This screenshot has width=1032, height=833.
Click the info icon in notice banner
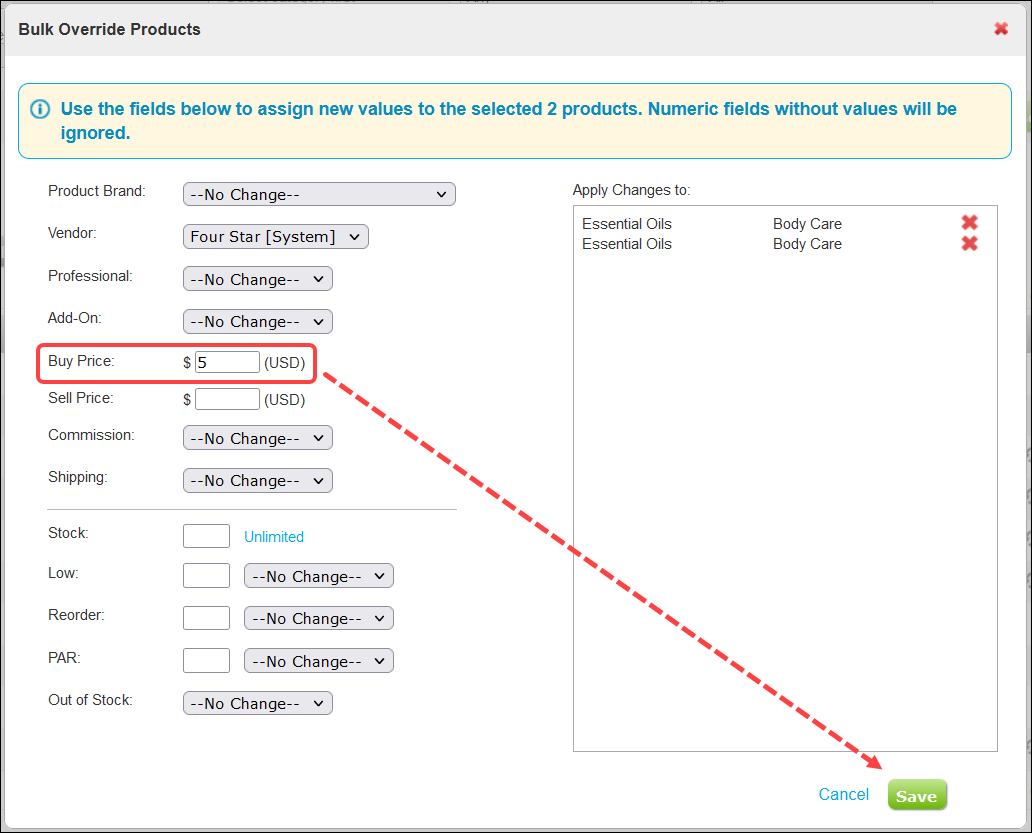[40, 109]
